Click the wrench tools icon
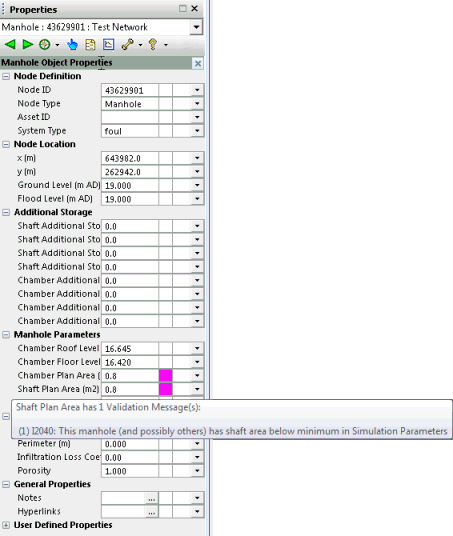The width and height of the screenshot is (453, 536). tap(128, 44)
